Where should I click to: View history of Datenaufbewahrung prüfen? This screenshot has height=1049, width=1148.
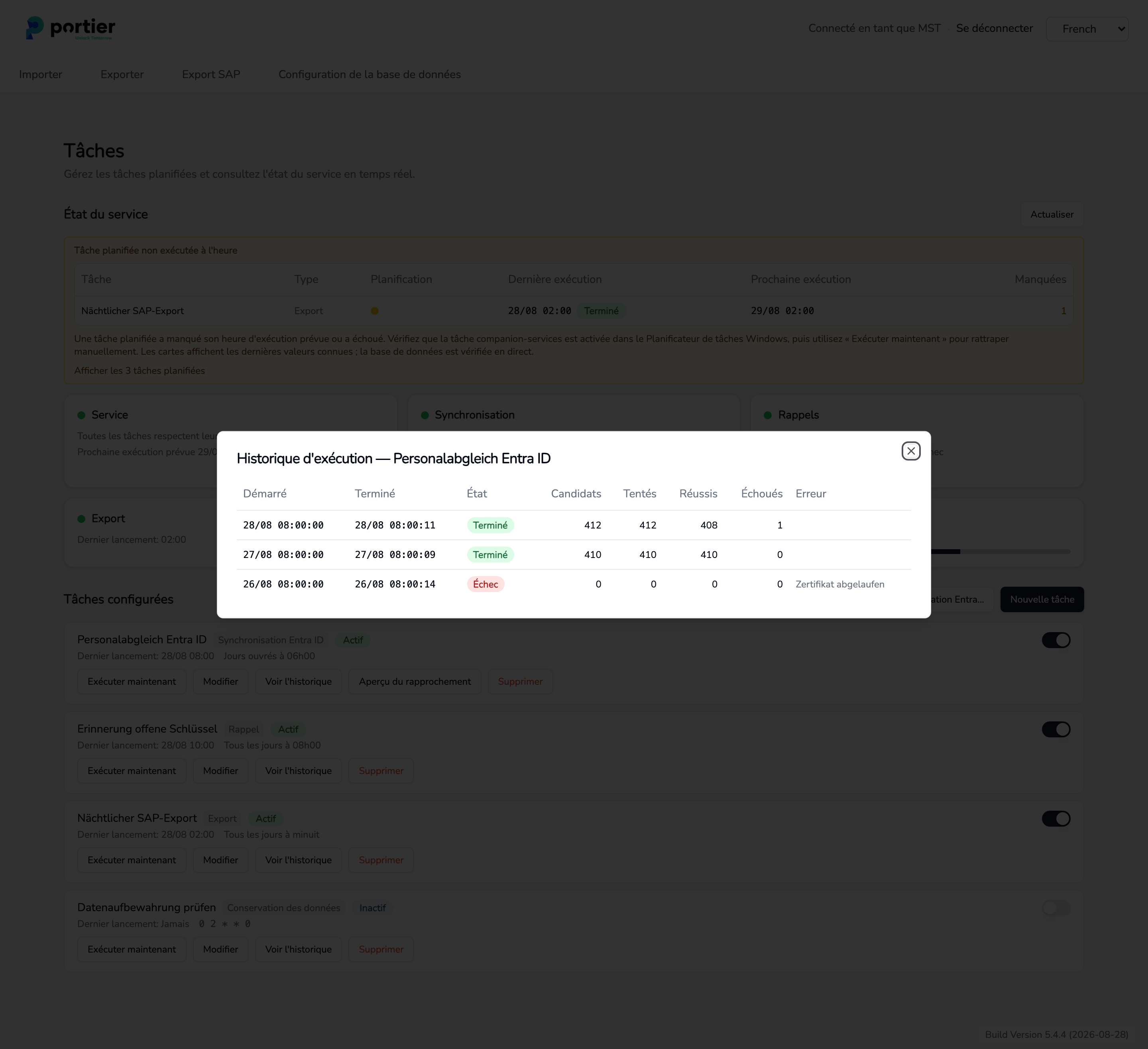point(299,950)
